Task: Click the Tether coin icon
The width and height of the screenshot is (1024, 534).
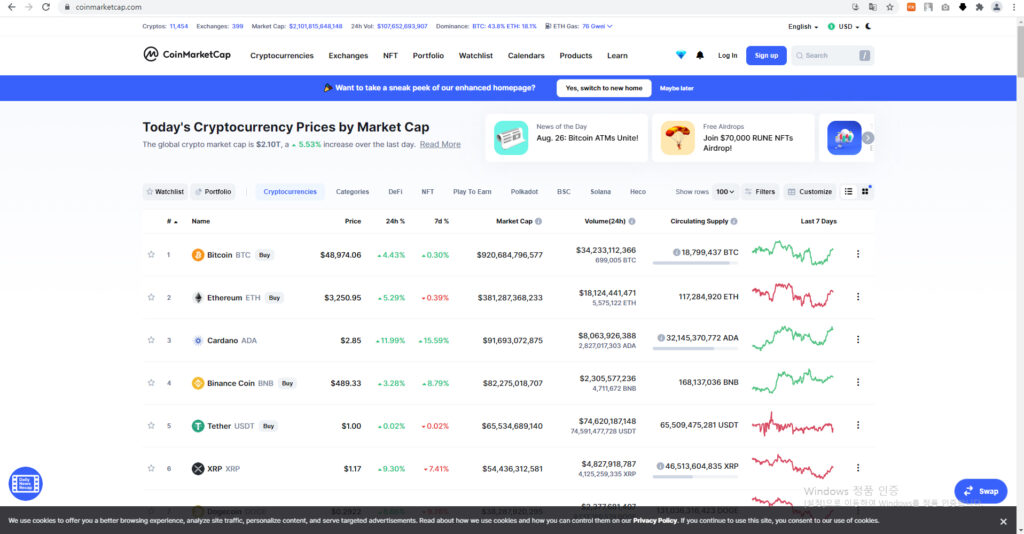Action: point(198,426)
